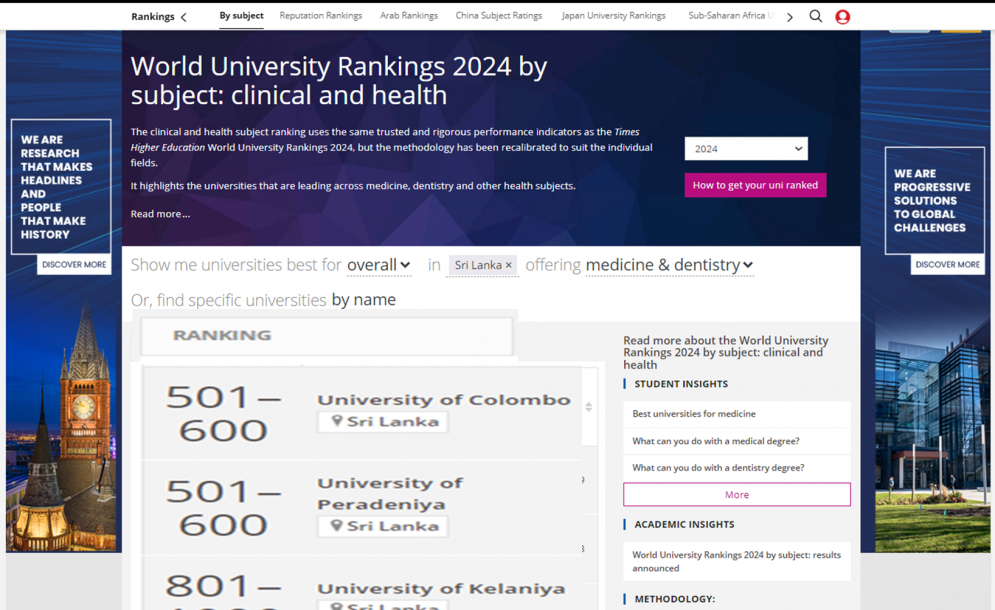
Task: Open 'Best universities for medicine' link
Action: [694, 414]
